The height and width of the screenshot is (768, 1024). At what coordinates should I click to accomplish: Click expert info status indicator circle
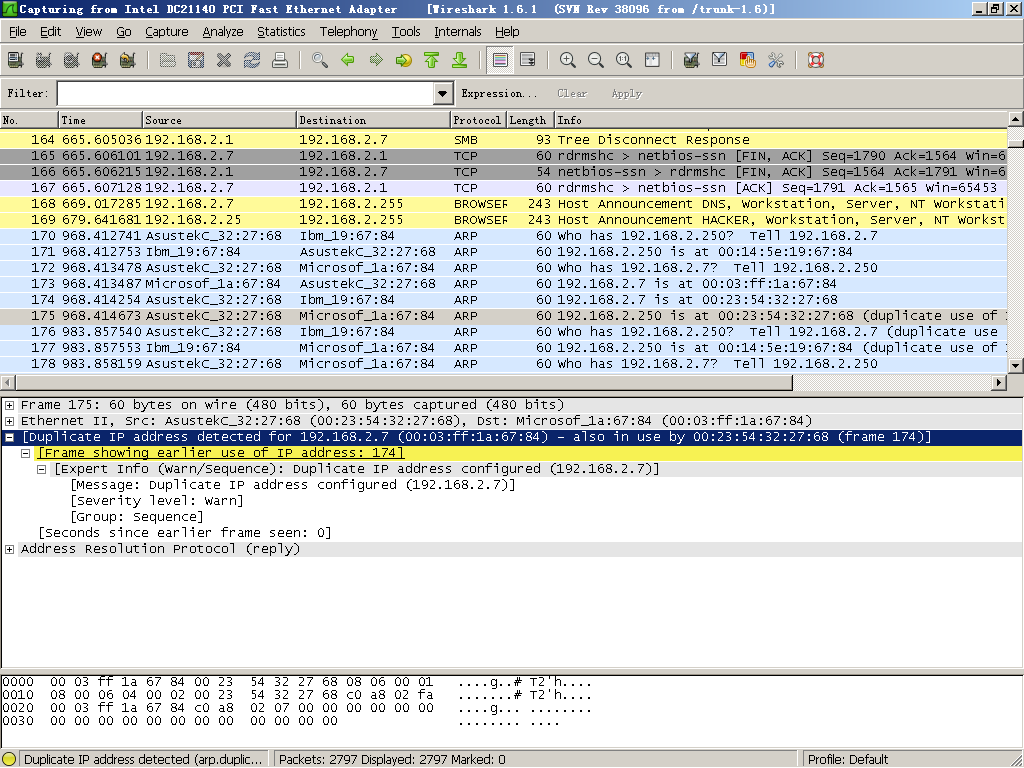point(9,759)
